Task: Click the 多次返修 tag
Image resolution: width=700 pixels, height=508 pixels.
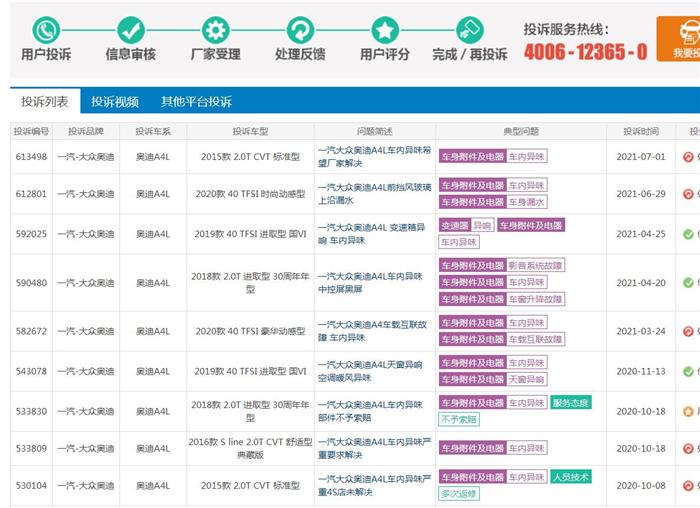Action: [x=459, y=494]
